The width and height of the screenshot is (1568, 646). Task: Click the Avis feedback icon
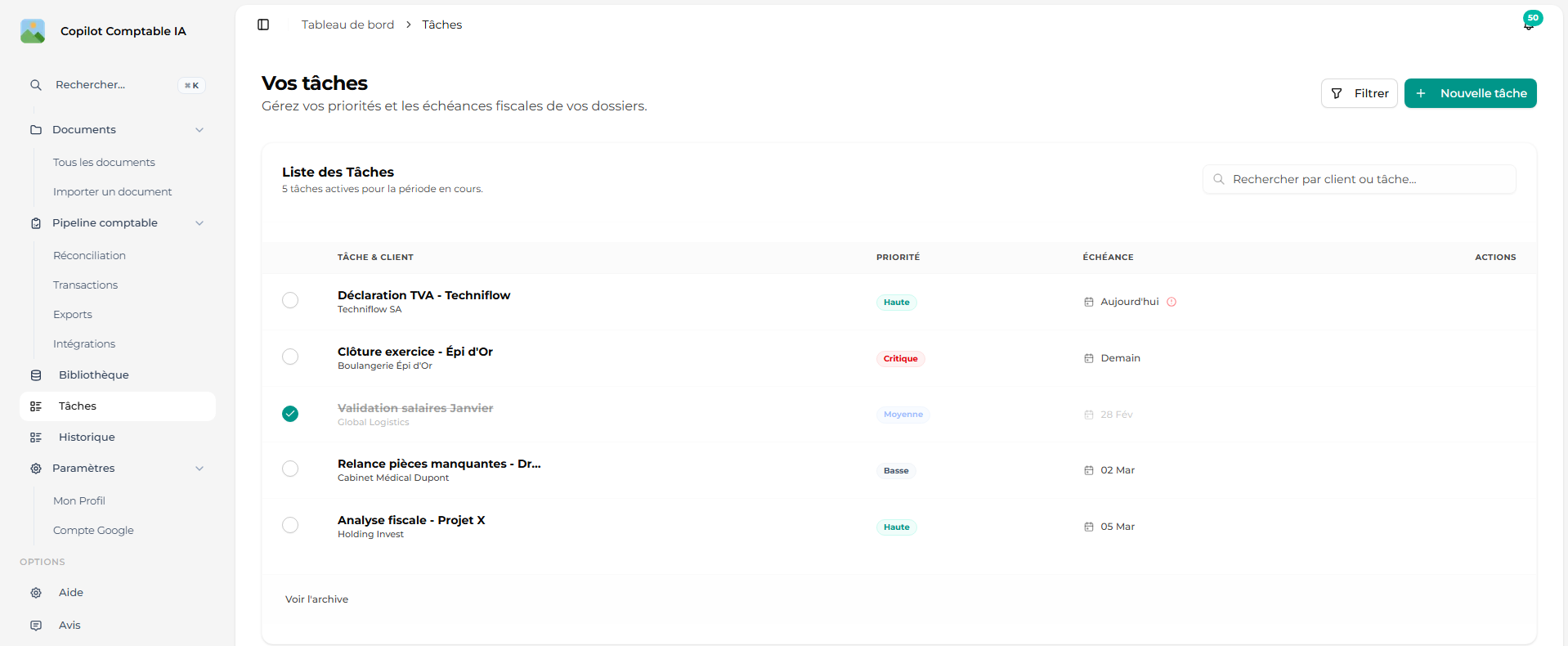coord(36,626)
